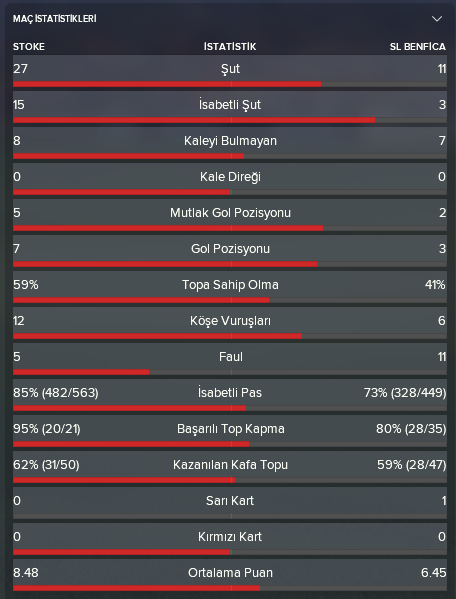456x599 pixels.
Task: Select the Köşe Vuruşları row
Action: [x=230, y=323]
